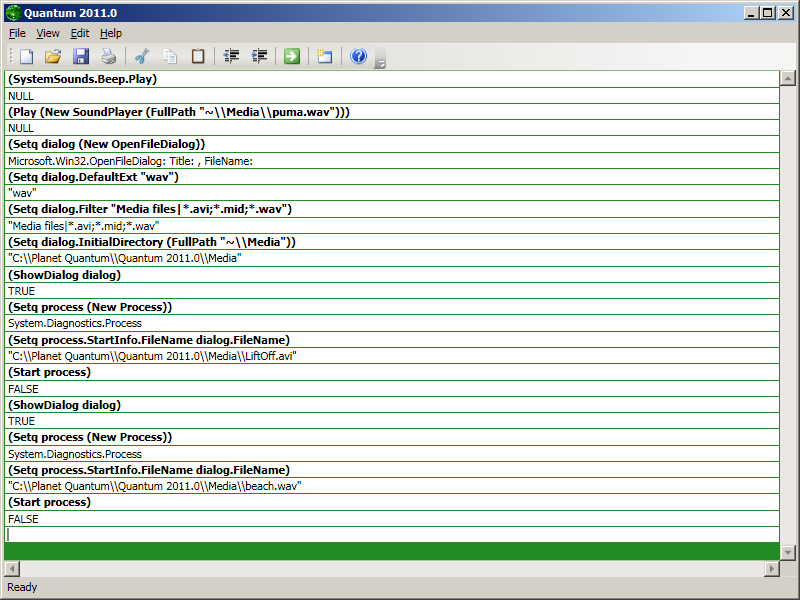Close the Quantum 2011.0 window
800x600 pixels.
pyautogui.click(x=786, y=13)
